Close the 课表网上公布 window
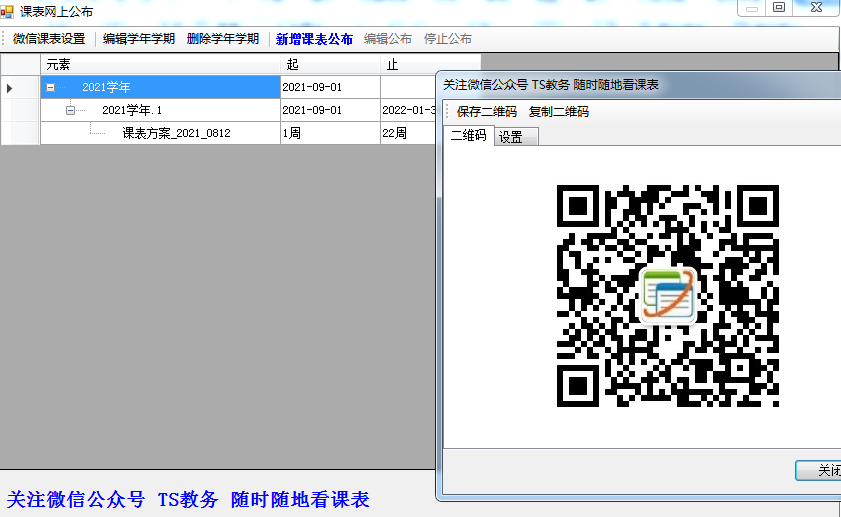Screen dimensions: 841x517 click(x=816, y=8)
